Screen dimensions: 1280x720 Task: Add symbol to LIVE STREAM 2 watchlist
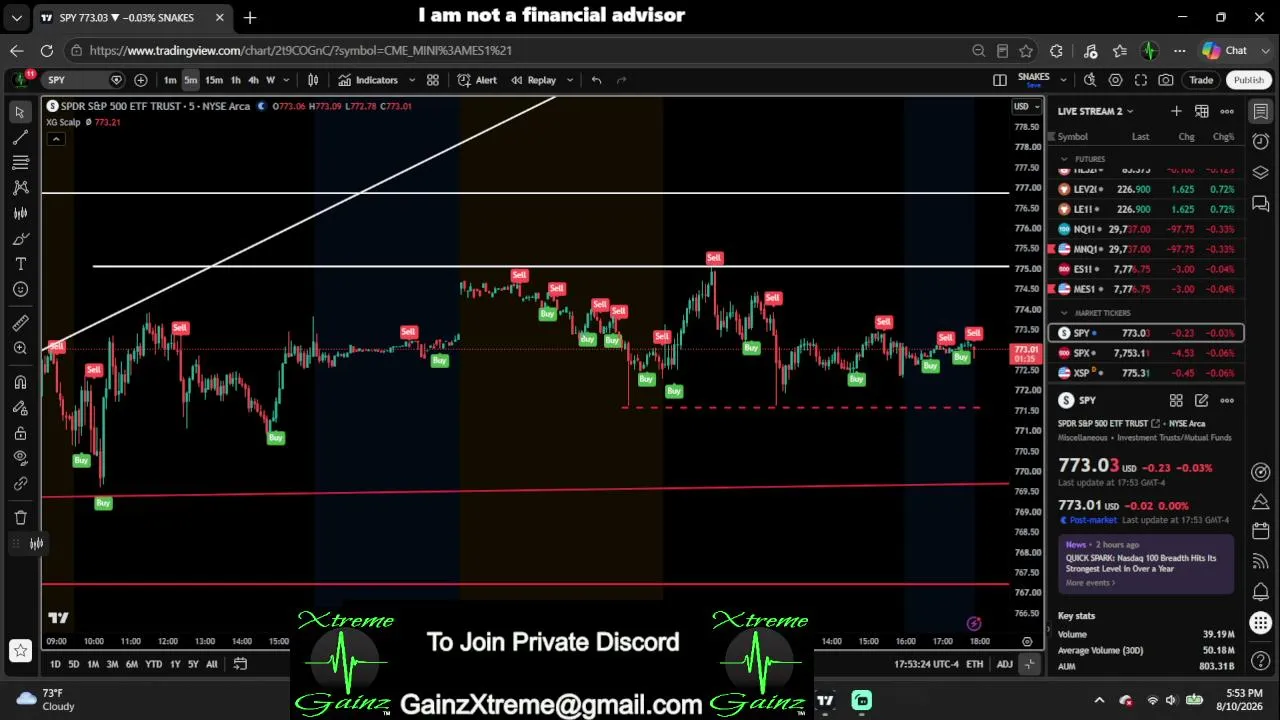[1176, 111]
